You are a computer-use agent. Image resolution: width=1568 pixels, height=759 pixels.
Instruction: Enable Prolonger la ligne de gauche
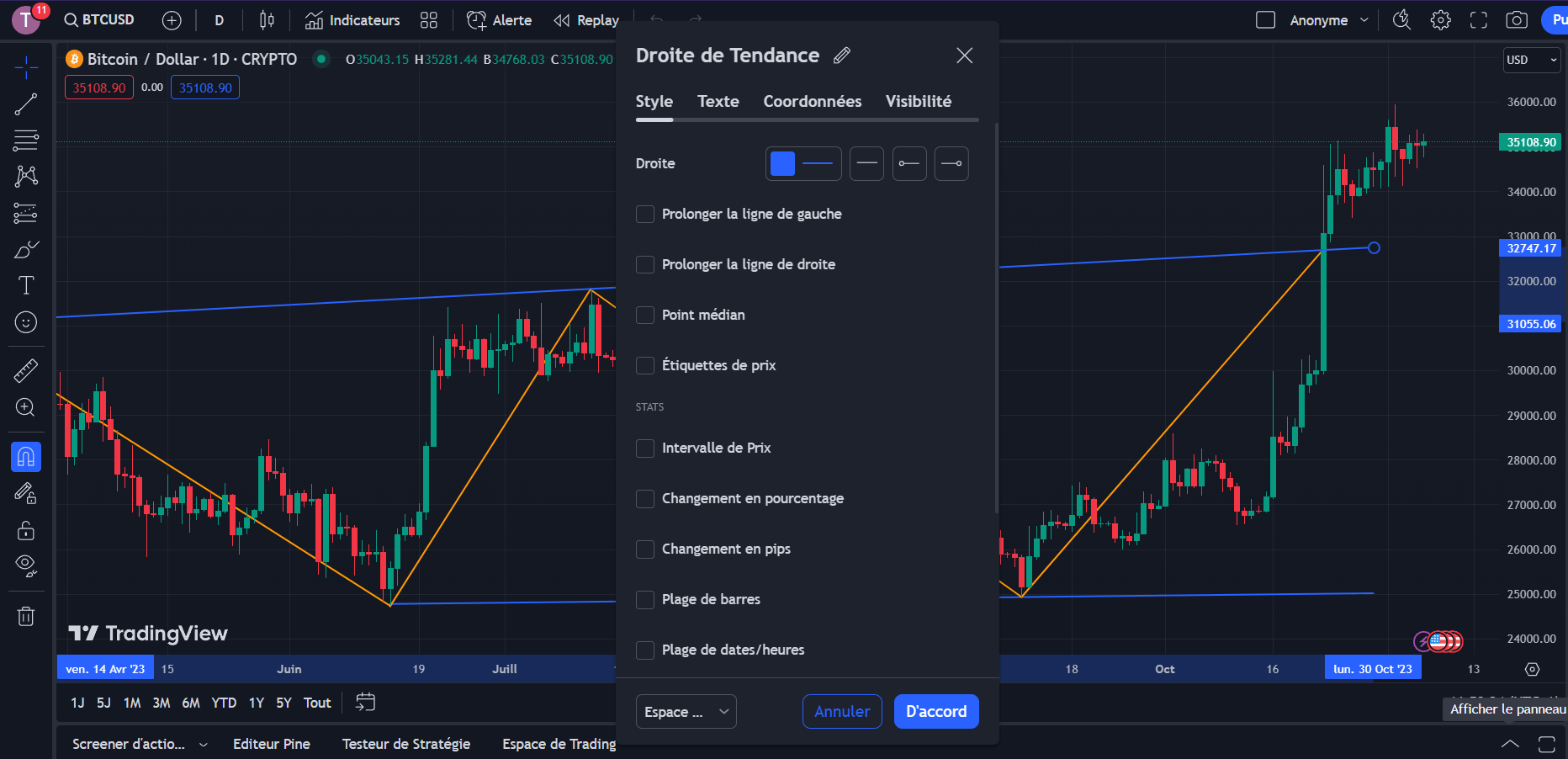[x=645, y=214]
